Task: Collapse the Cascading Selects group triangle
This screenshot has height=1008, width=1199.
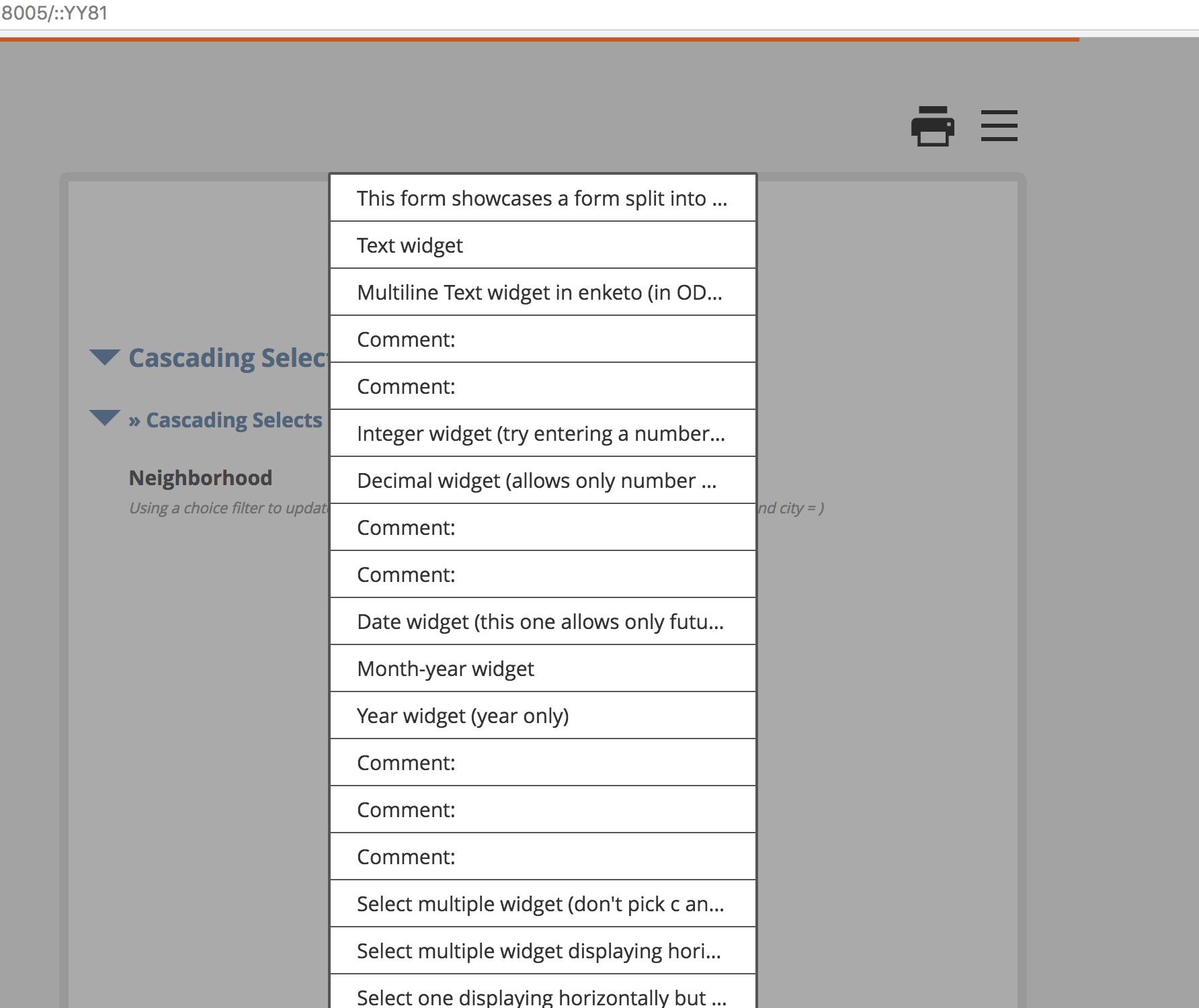Action: [104, 358]
